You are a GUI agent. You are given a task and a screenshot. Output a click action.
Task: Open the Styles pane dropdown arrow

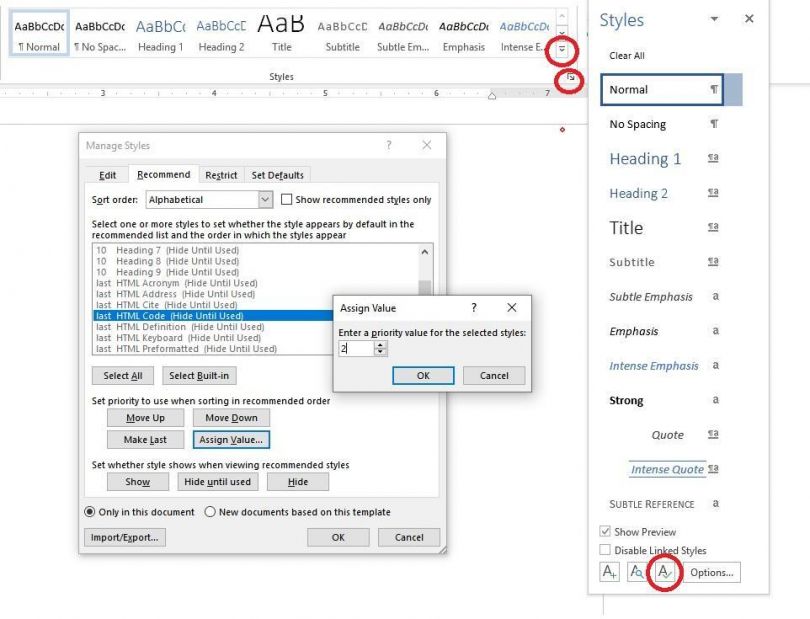click(714, 20)
